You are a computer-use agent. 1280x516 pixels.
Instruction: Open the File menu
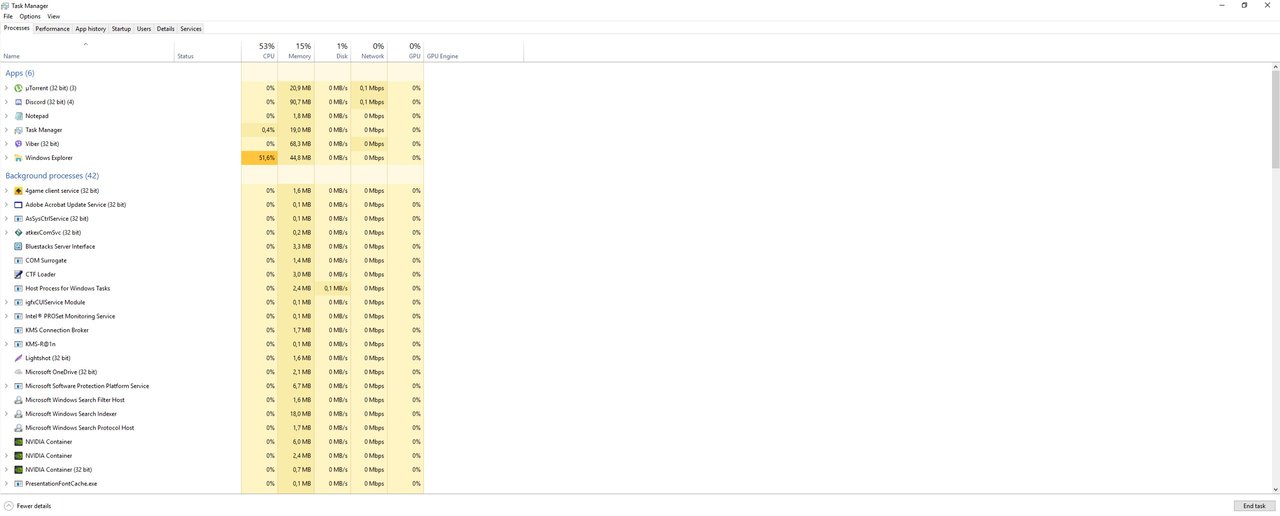pyautogui.click(x=8, y=16)
